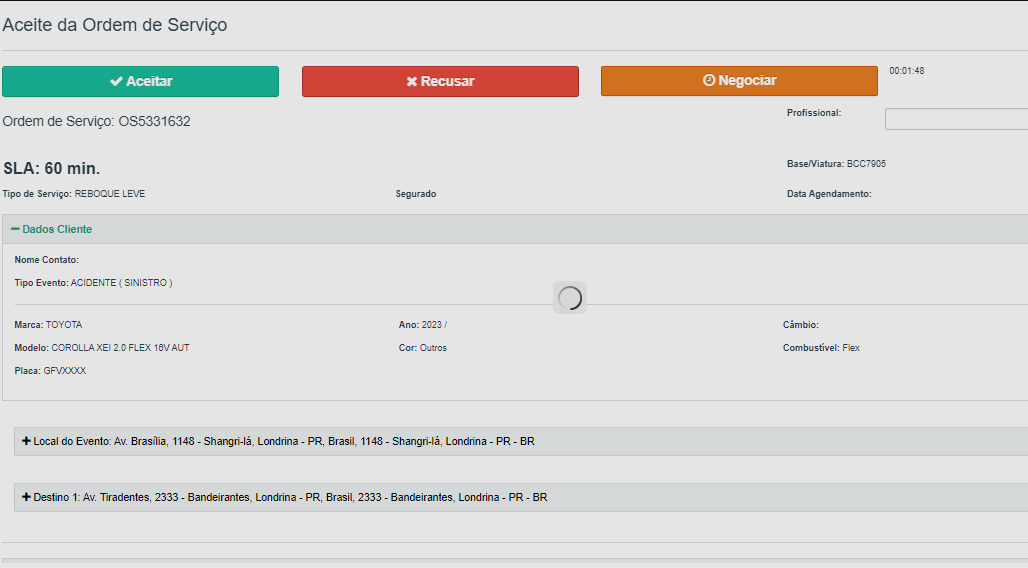Click the Data Agendamento label
The width and height of the screenshot is (1028, 568).
pyautogui.click(x=829, y=194)
